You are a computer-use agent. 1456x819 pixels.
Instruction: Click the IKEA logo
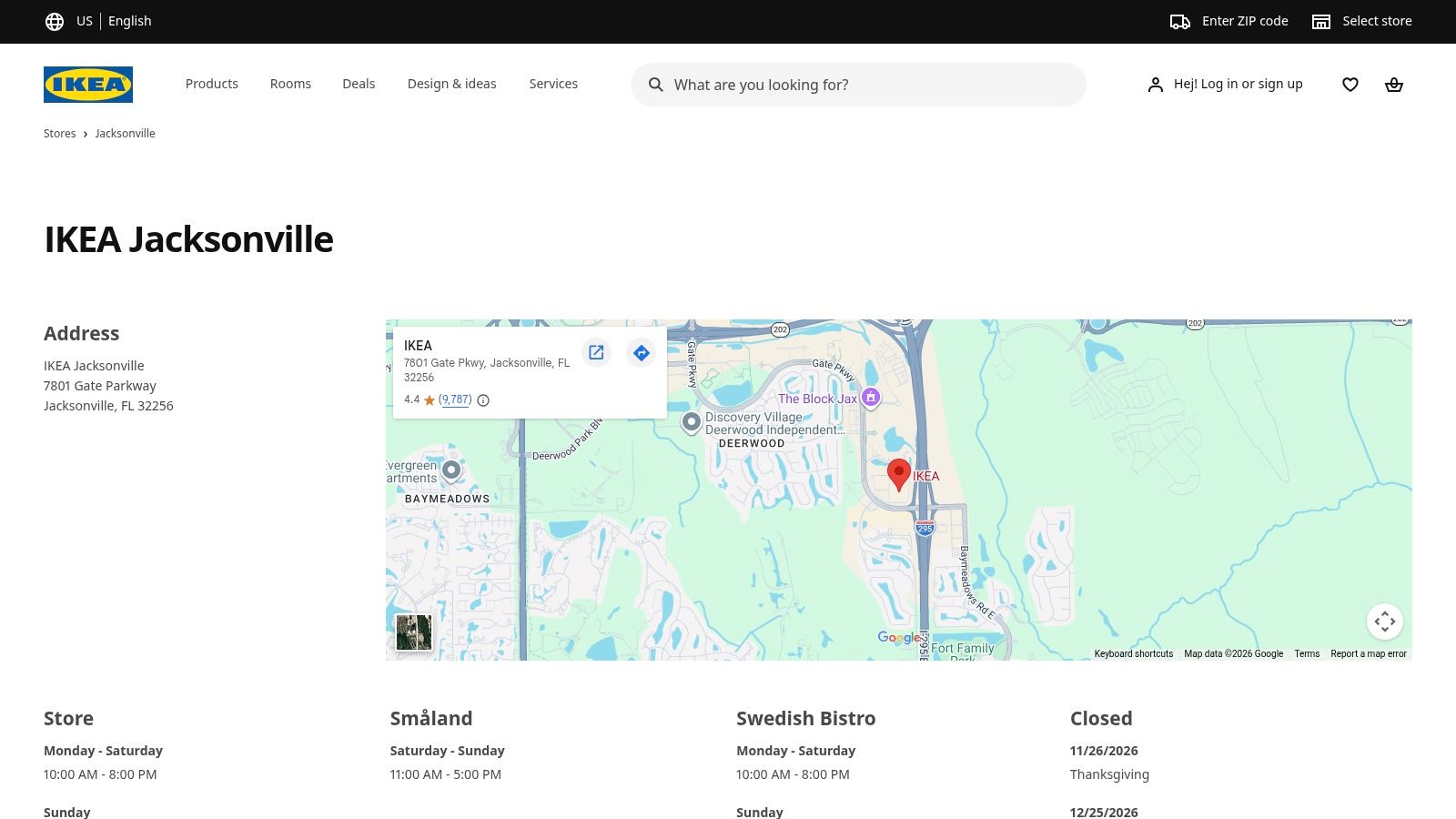click(x=88, y=85)
